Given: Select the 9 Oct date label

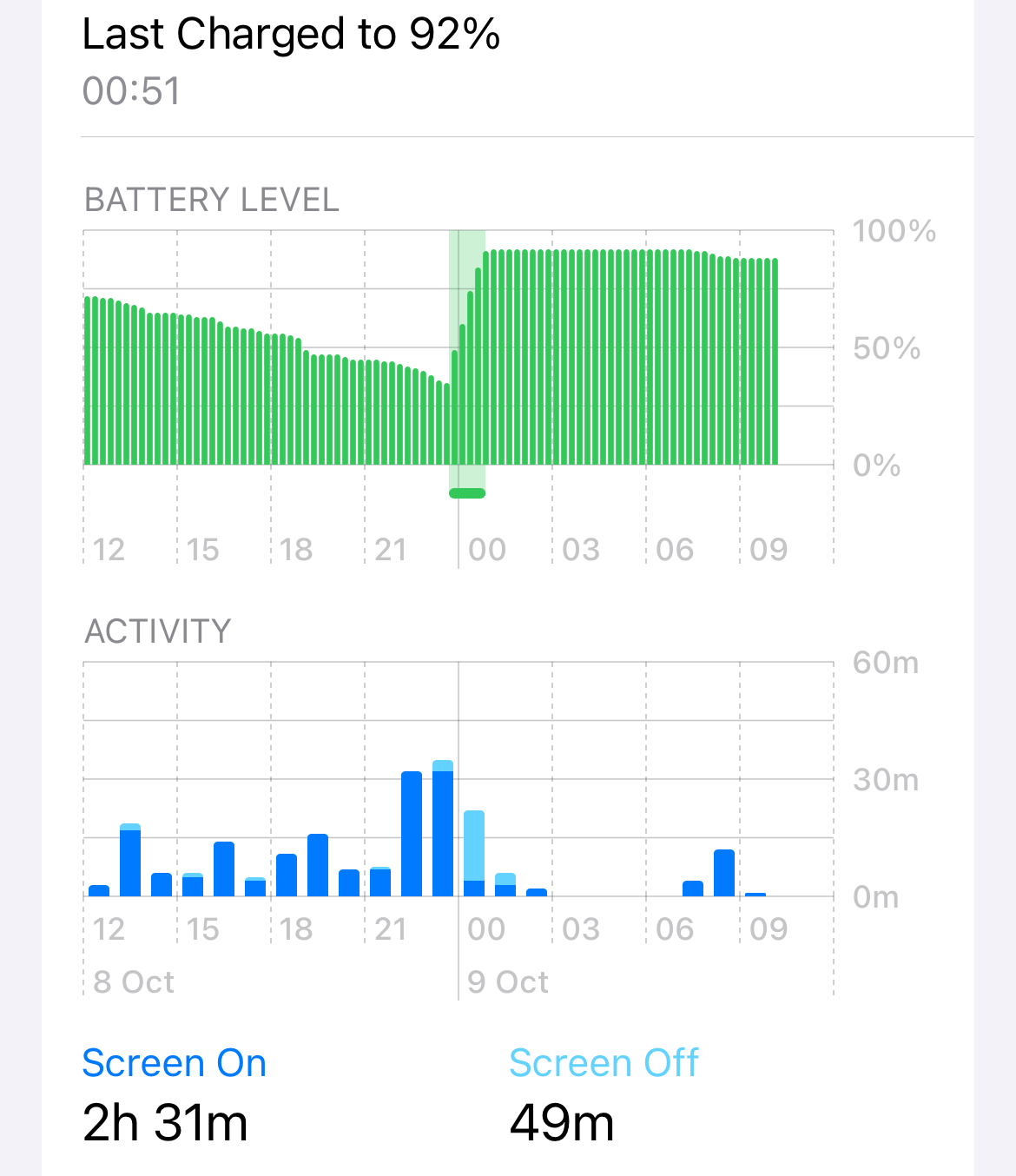Looking at the screenshot, I should 508,982.
